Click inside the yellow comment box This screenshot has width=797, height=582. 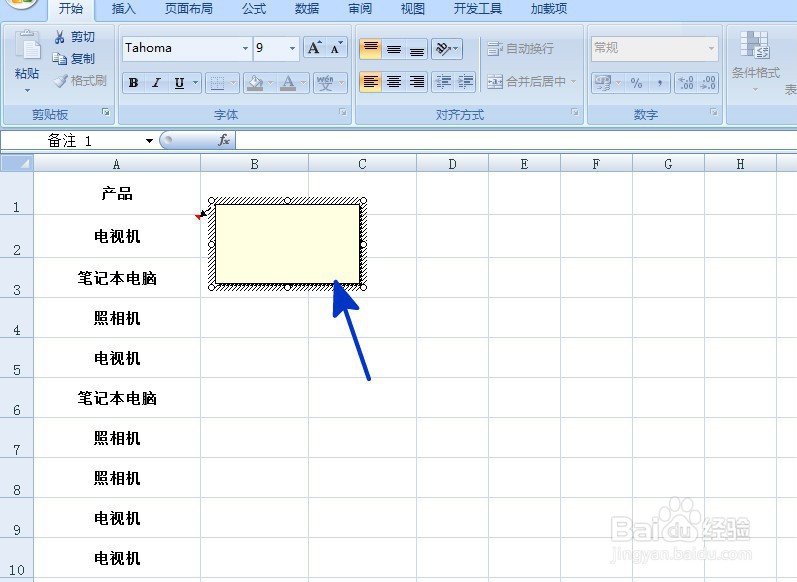coord(287,244)
